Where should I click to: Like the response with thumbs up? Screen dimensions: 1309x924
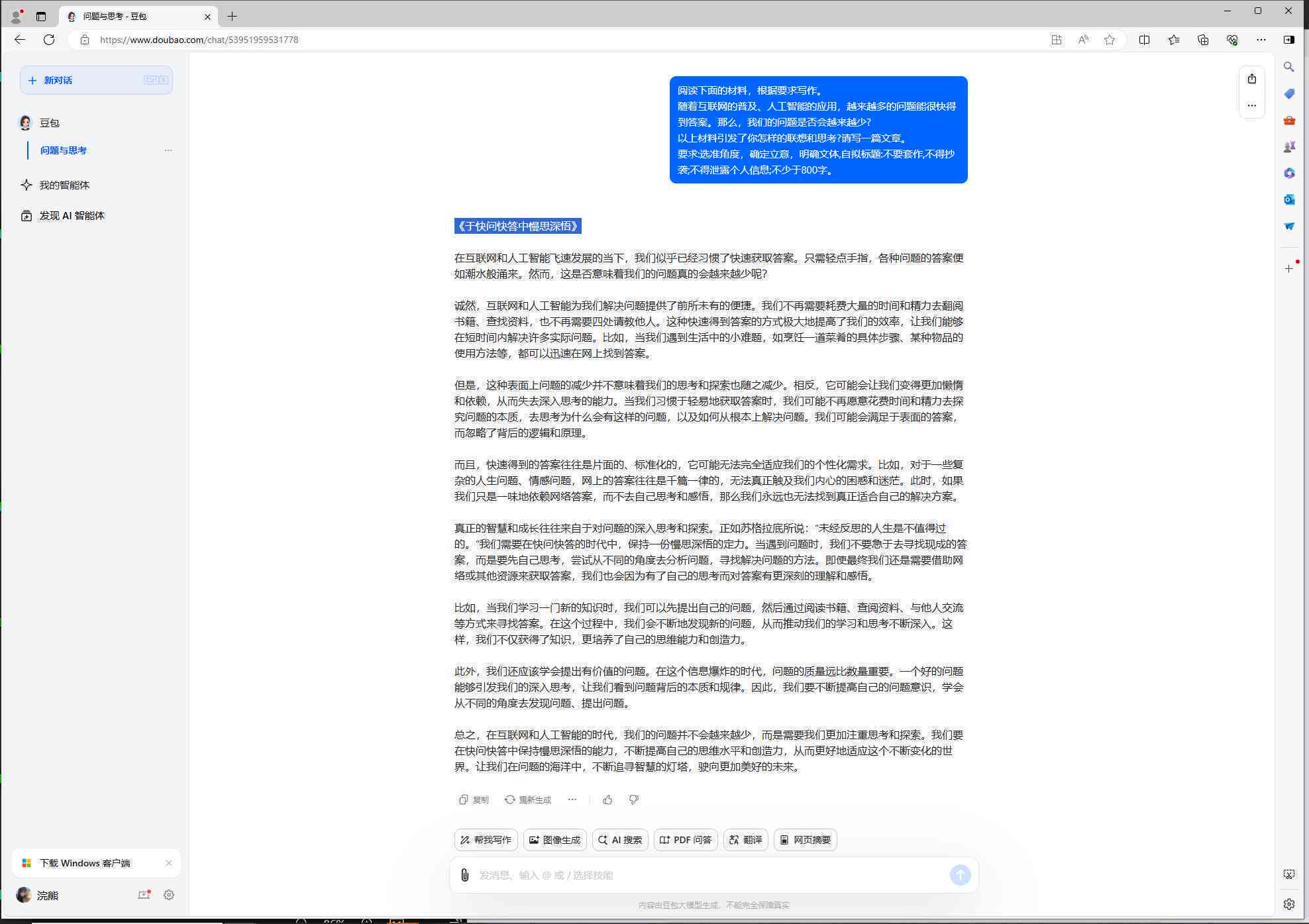click(607, 799)
